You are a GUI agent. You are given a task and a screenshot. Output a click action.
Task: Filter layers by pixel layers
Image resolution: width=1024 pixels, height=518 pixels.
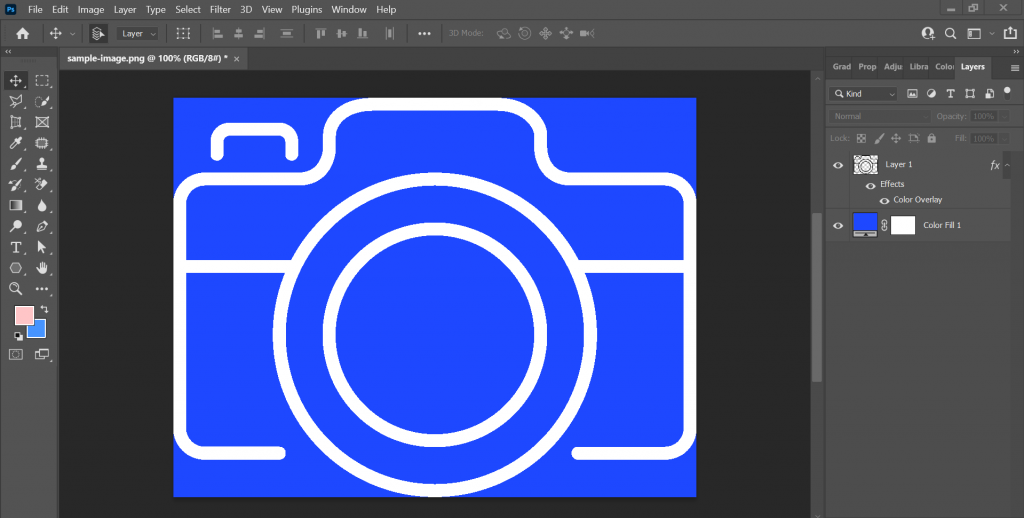pos(912,94)
